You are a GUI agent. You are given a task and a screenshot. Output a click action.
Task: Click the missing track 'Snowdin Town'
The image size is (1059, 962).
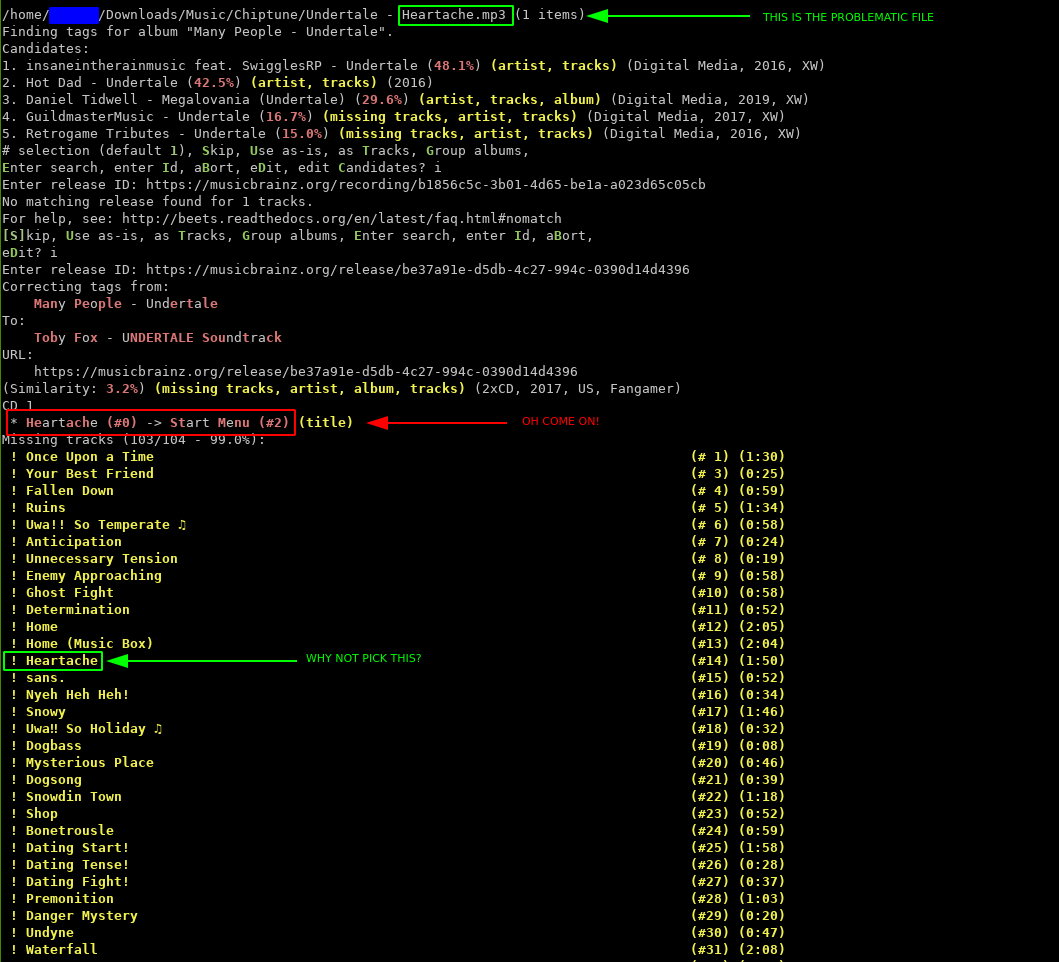coord(74,796)
